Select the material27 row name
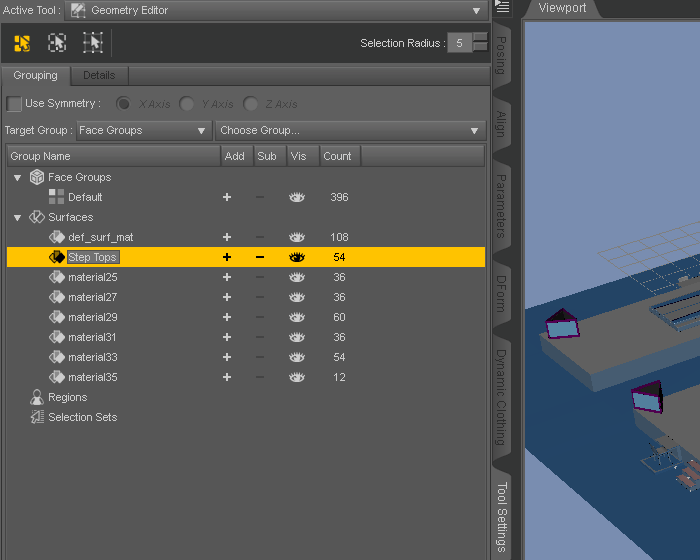Image resolution: width=700 pixels, height=560 pixels. 92,297
